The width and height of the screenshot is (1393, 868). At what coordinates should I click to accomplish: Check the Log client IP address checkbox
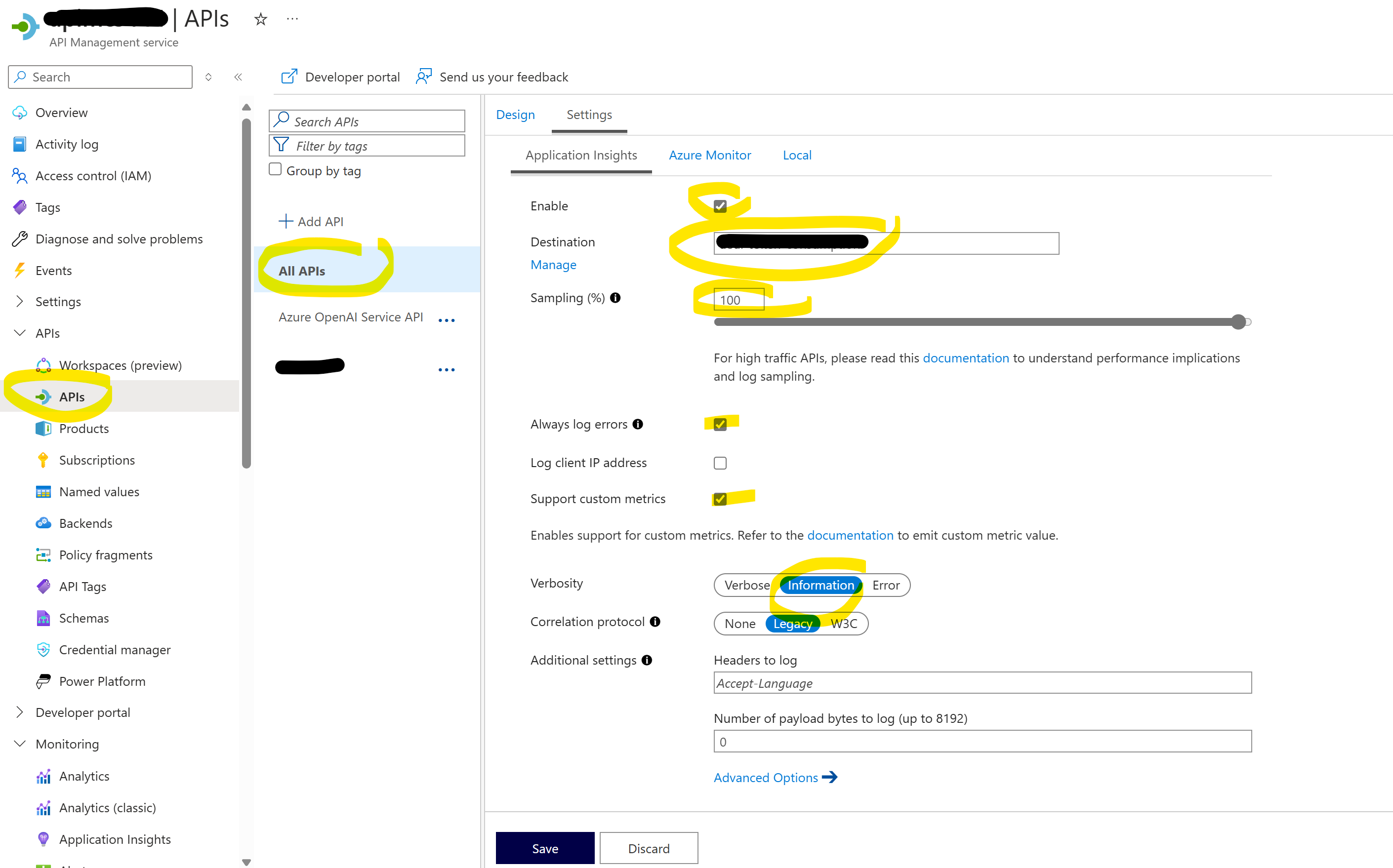[x=719, y=463]
